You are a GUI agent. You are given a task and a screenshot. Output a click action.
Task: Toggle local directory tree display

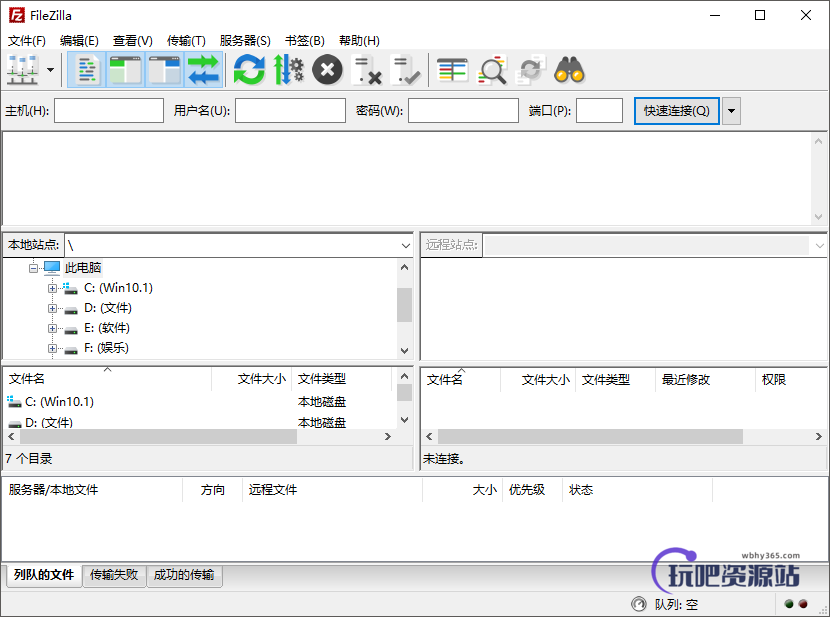click(125, 70)
